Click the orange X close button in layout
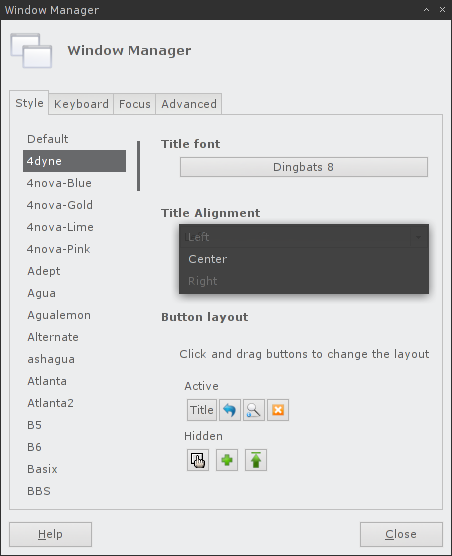The height and width of the screenshot is (556, 452). (278, 410)
